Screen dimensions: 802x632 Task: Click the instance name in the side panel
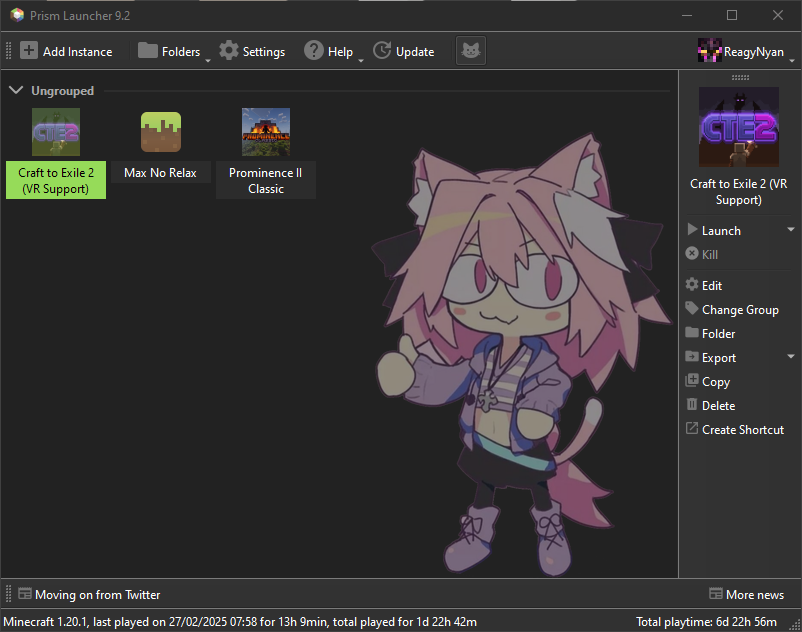(739, 192)
